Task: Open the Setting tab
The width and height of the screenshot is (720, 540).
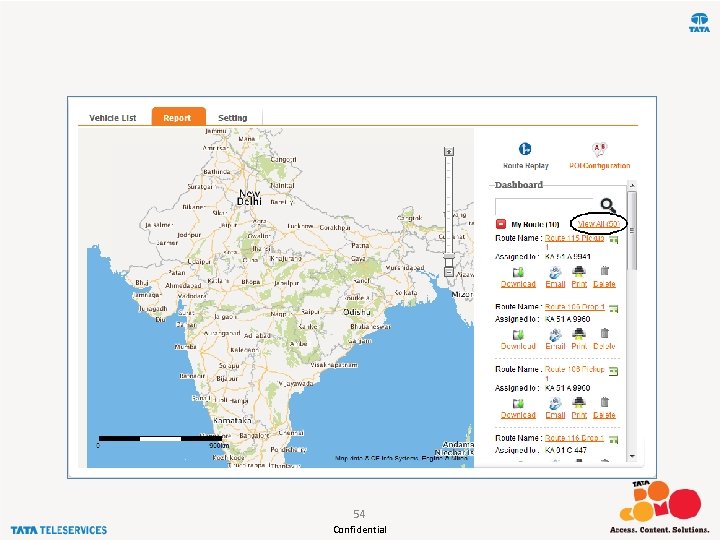Action: coord(232,118)
